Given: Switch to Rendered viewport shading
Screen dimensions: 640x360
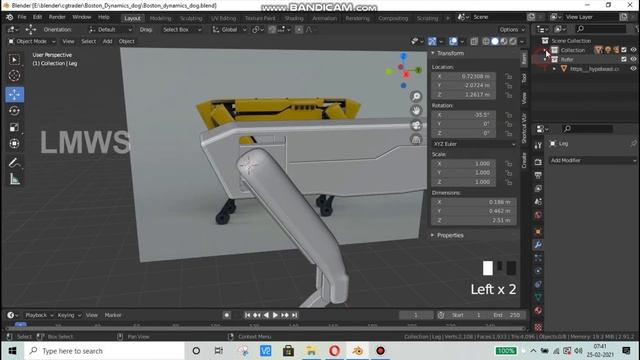Looking at the screenshot, I should 513,41.
